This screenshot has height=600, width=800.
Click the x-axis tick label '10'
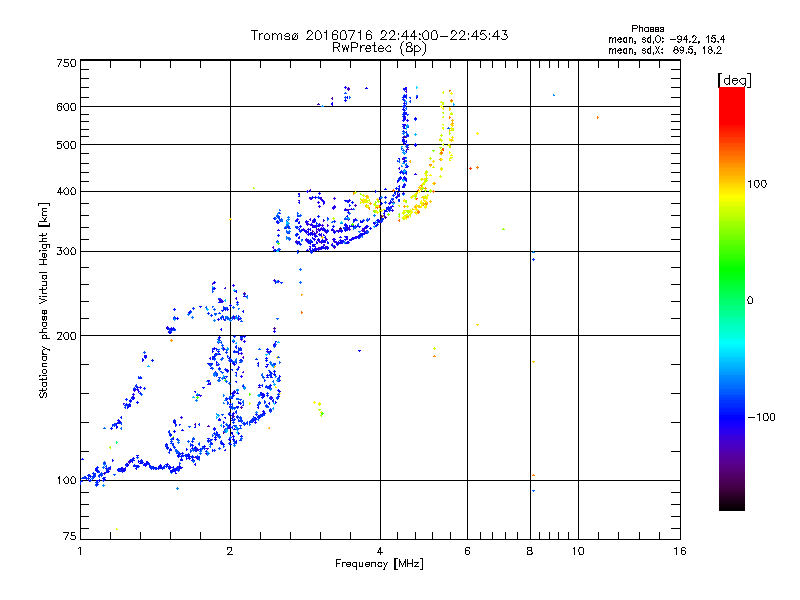tap(578, 551)
